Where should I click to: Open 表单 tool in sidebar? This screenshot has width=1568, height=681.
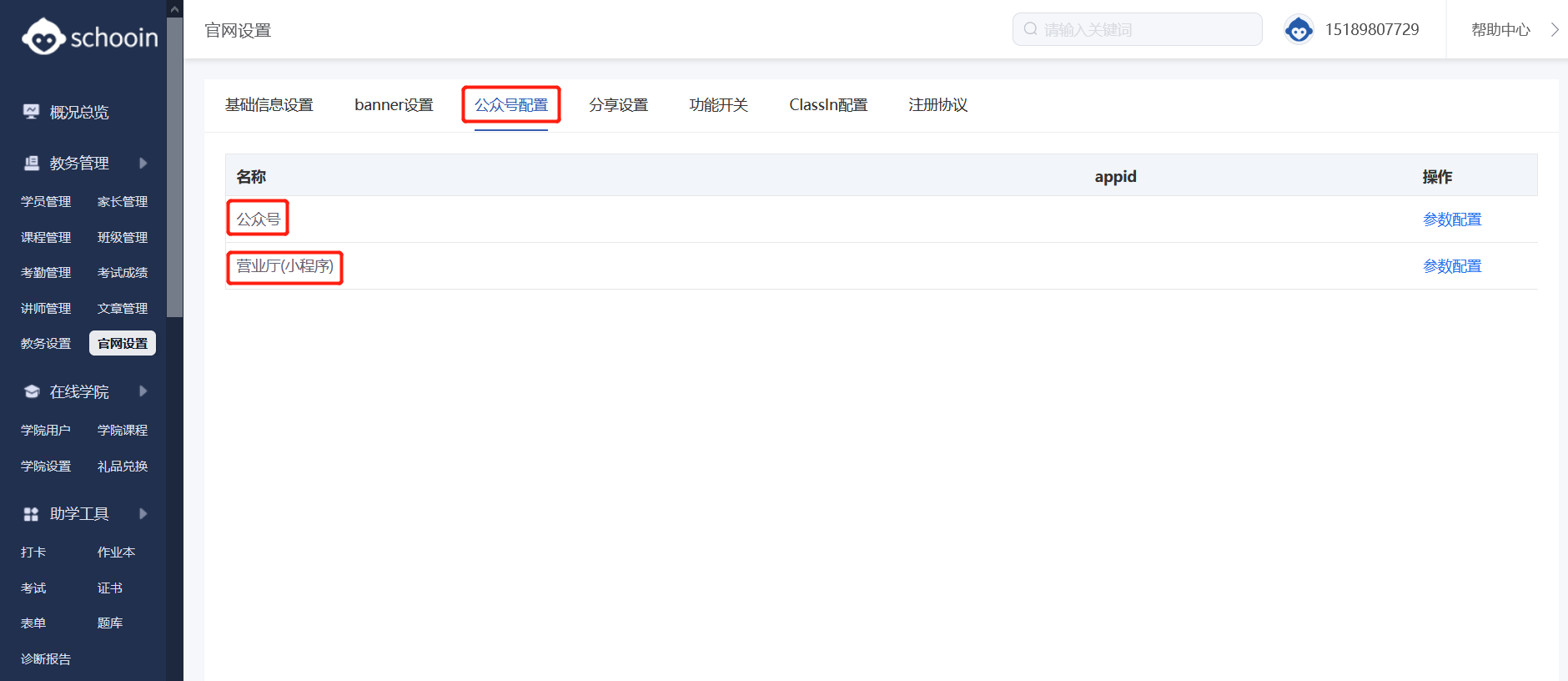point(33,623)
